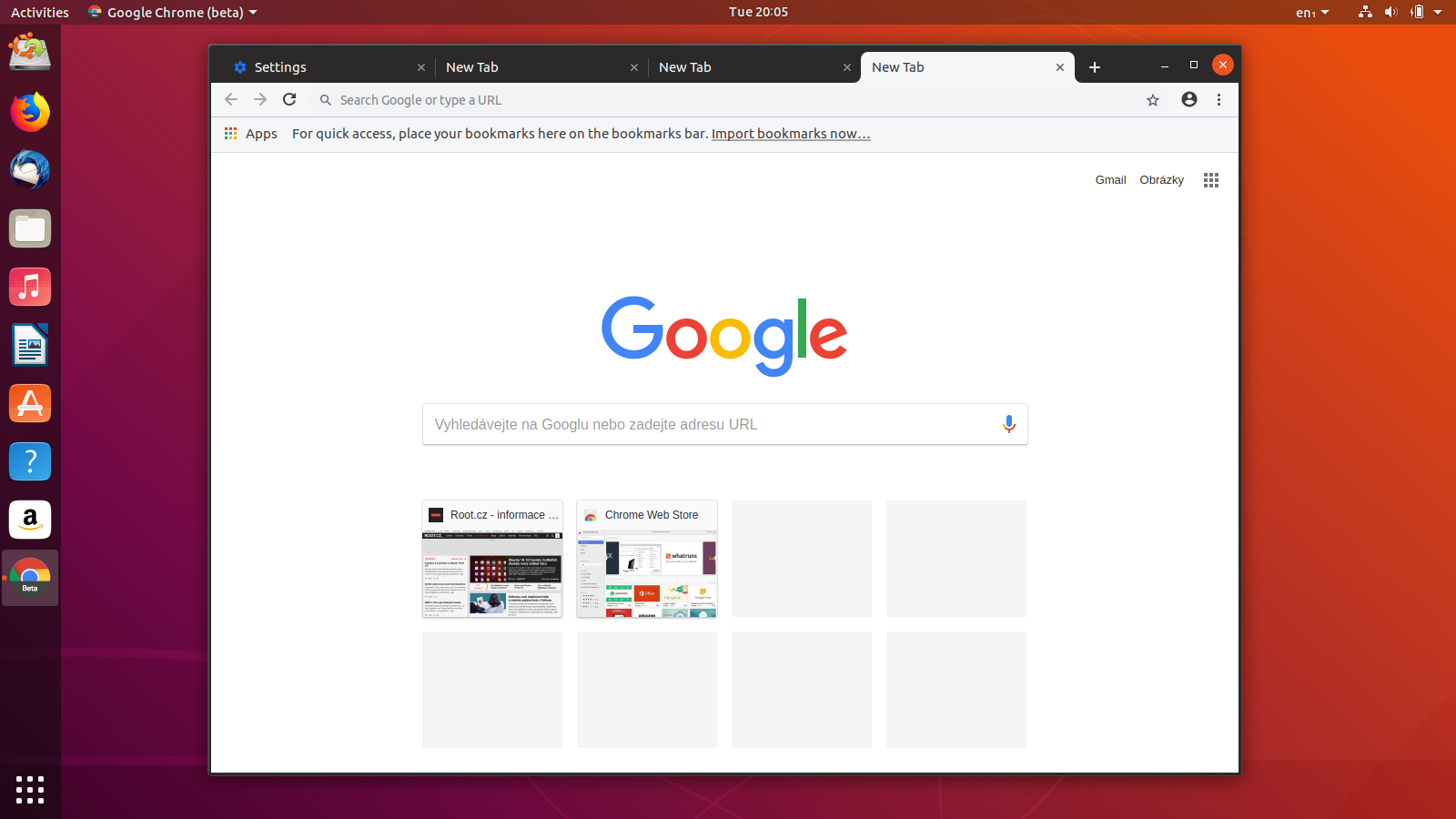Click Import bookmarks now link
1456x819 pixels.
(791, 134)
